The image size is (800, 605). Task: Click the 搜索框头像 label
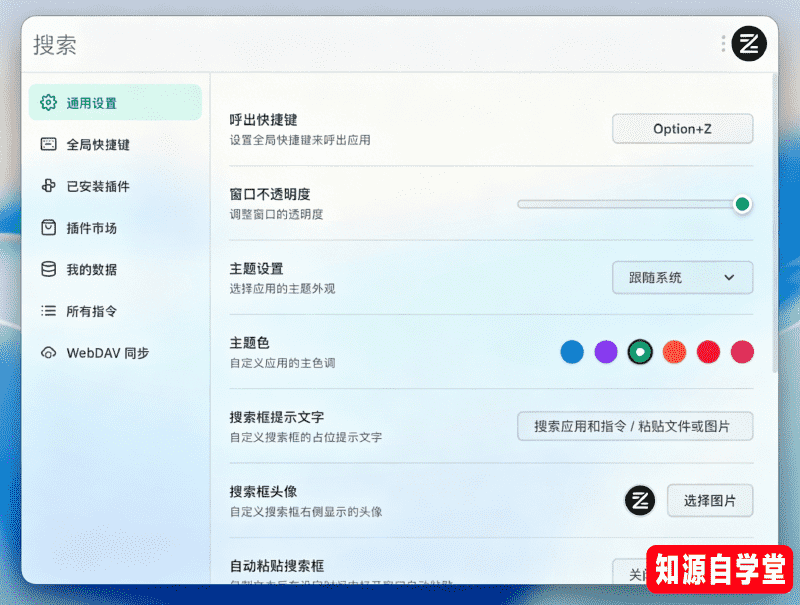coord(263,492)
